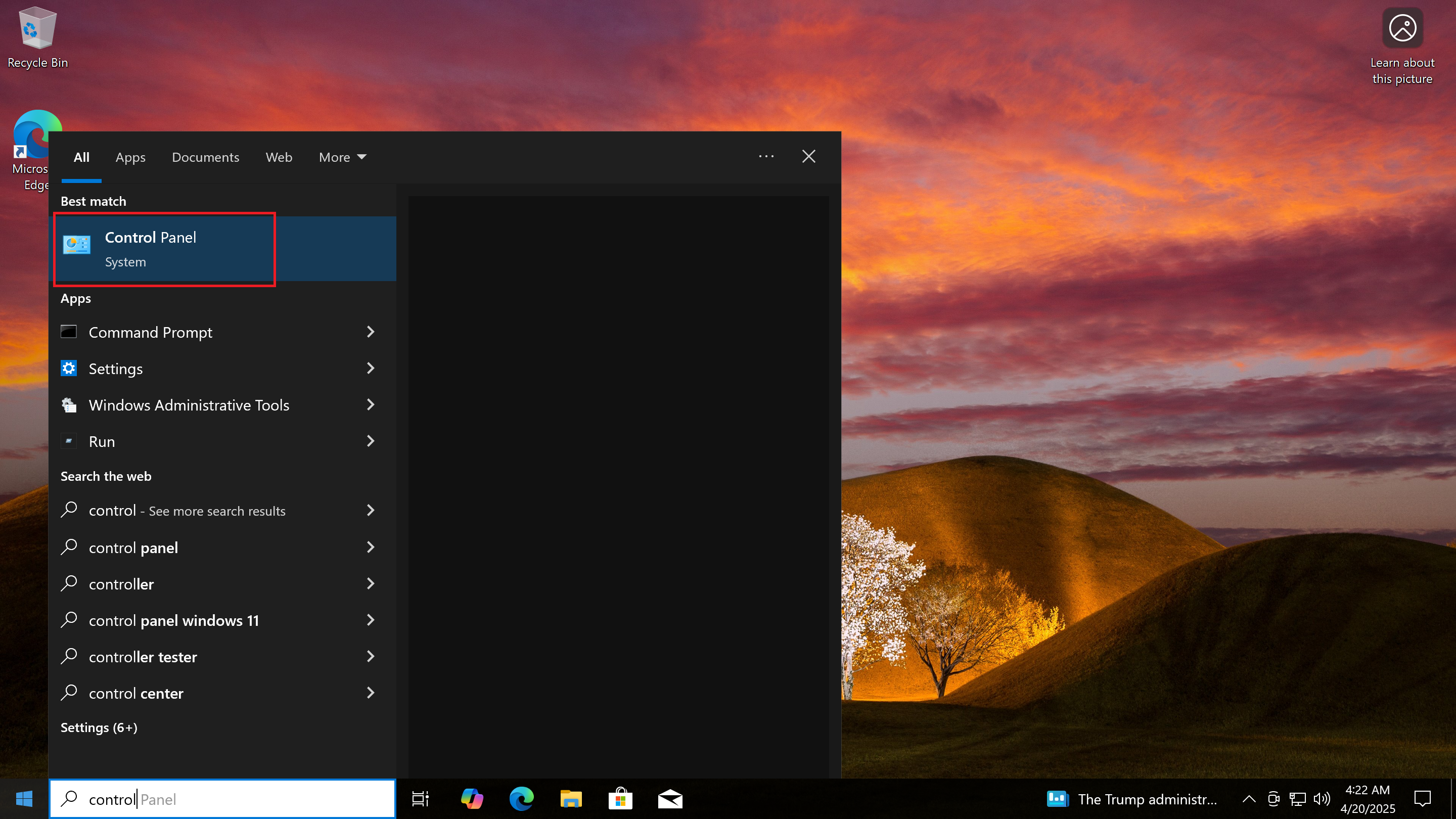Show hidden icons in the system tray
Screen dimensions: 1456x819
[x=1249, y=799]
